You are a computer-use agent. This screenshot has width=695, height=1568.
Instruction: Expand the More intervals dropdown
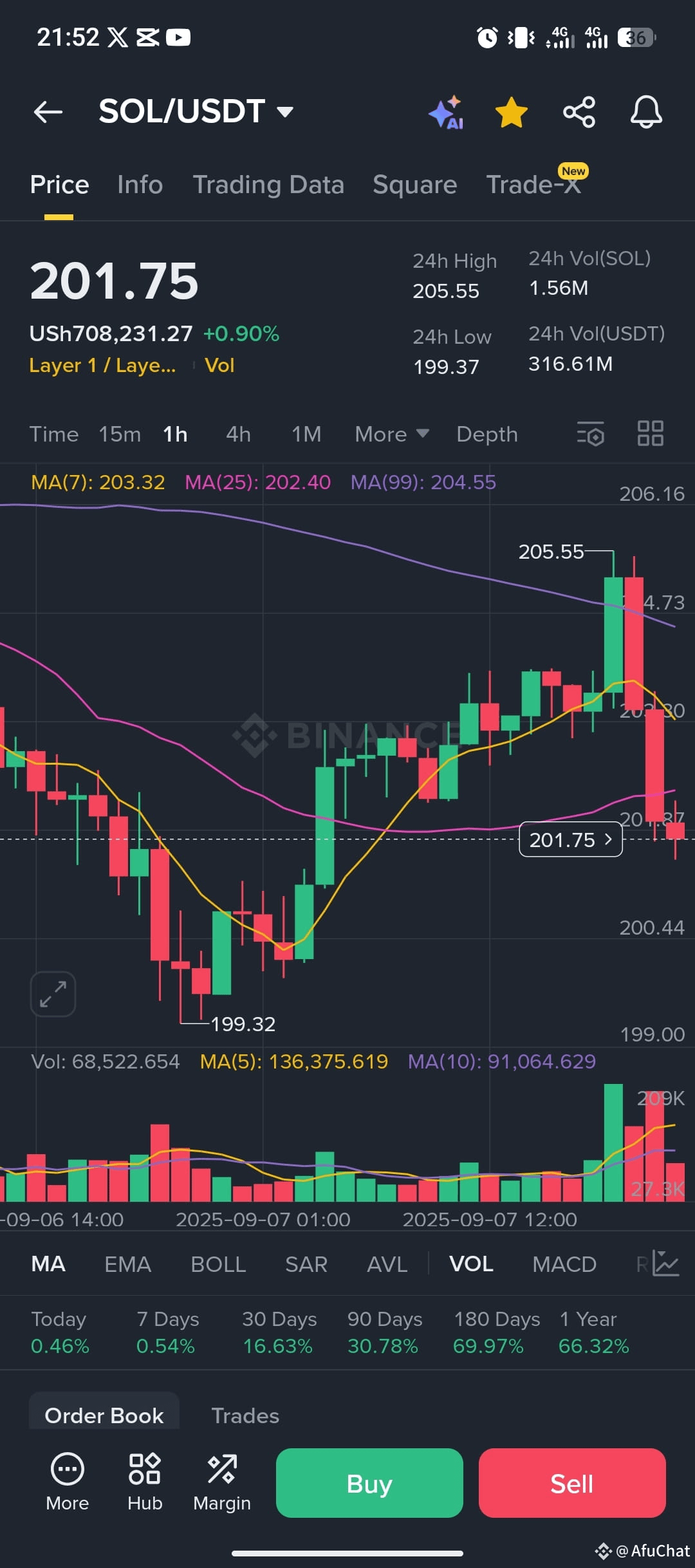point(392,434)
